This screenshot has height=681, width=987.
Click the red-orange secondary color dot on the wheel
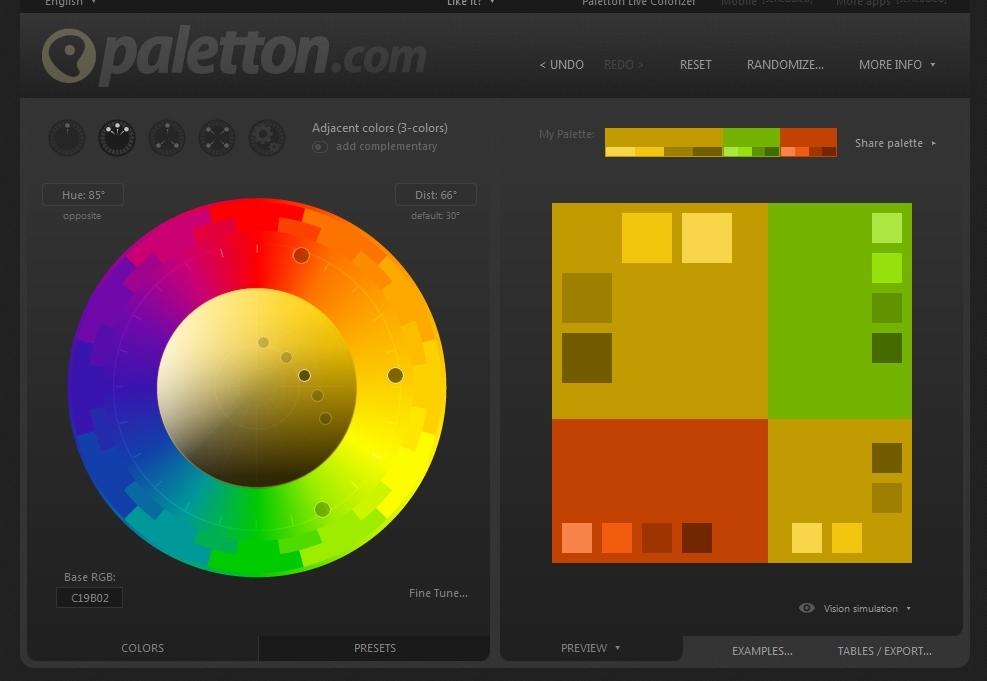pos(301,255)
